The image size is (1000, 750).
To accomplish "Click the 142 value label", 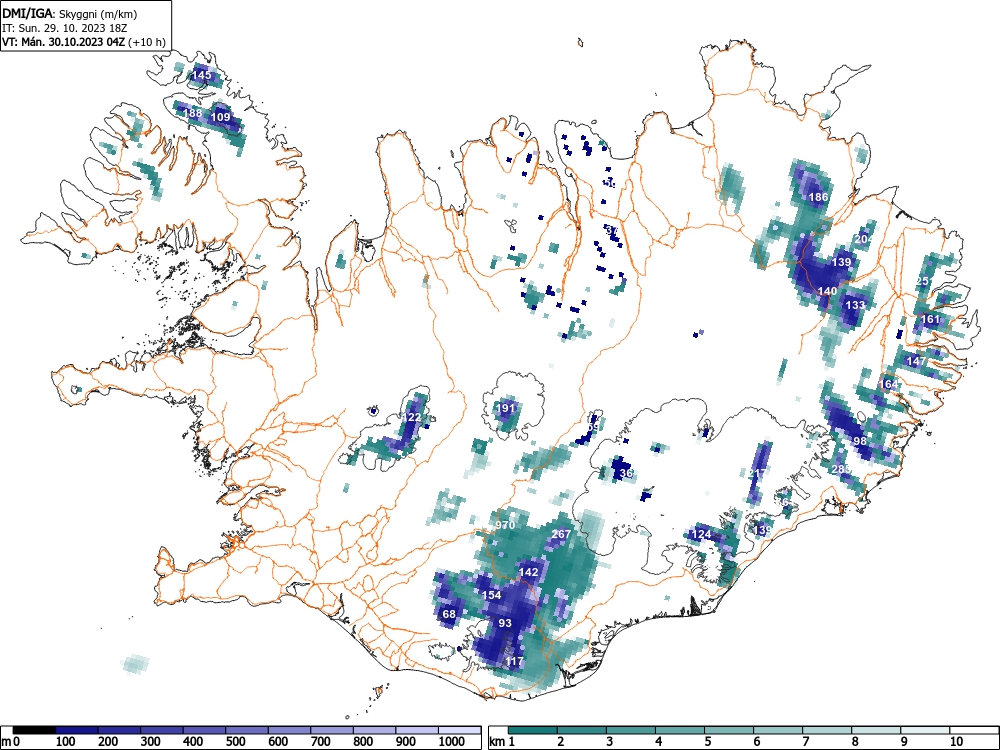I will click(529, 572).
